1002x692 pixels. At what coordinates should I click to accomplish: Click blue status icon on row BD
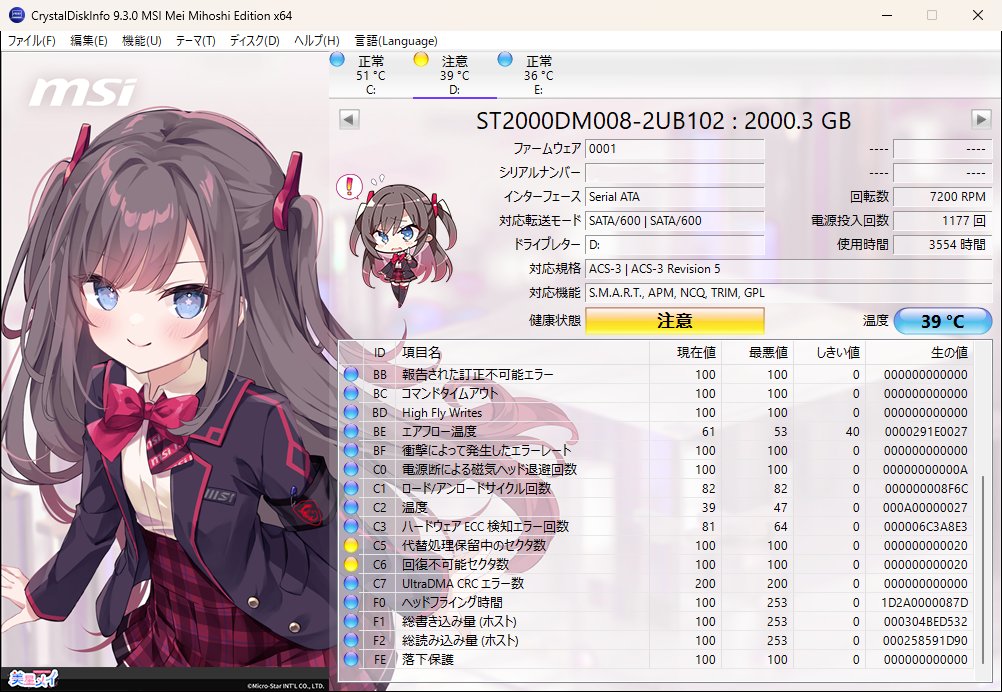coord(351,413)
